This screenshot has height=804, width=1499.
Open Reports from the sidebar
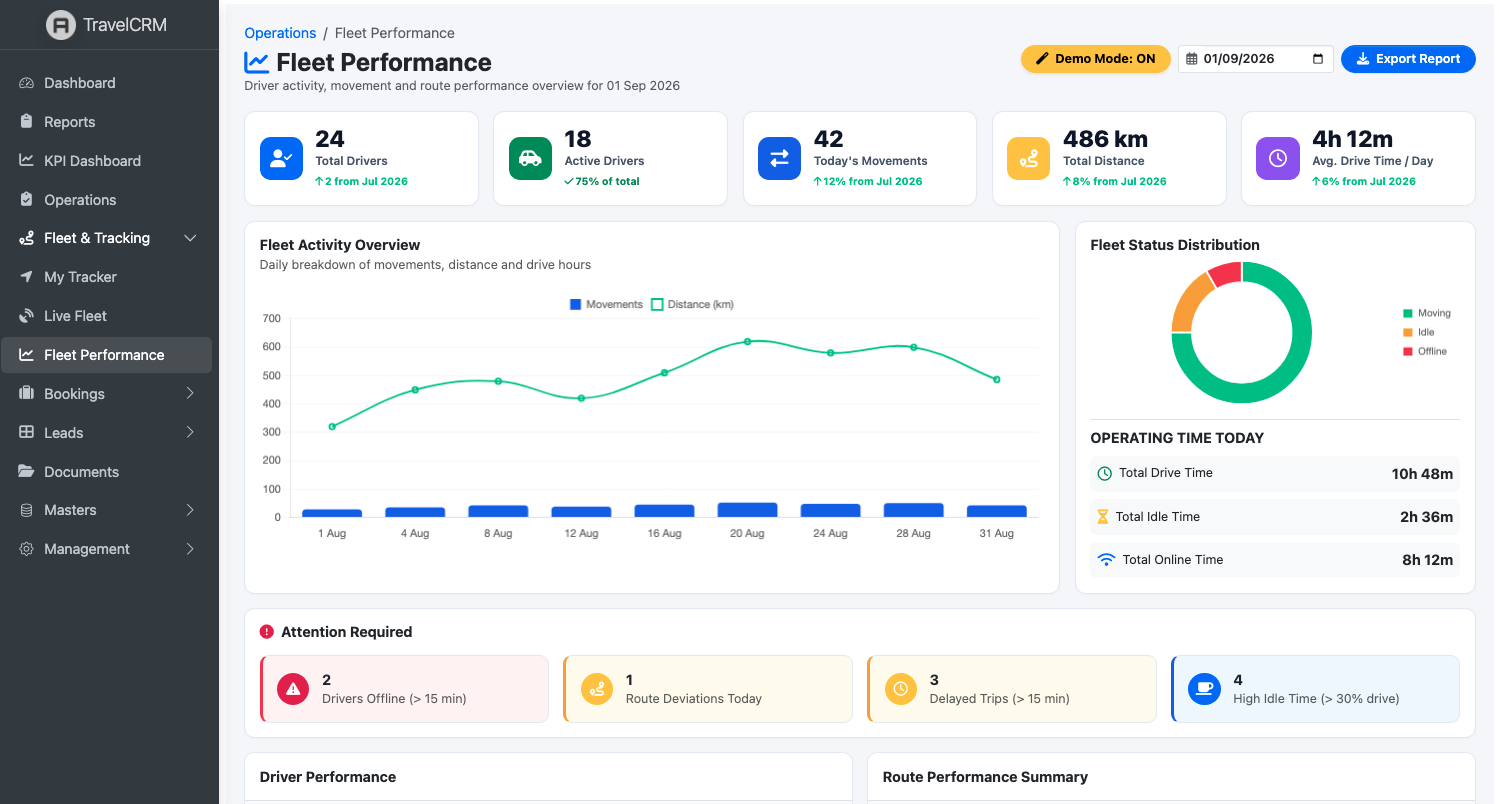(x=106, y=122)
